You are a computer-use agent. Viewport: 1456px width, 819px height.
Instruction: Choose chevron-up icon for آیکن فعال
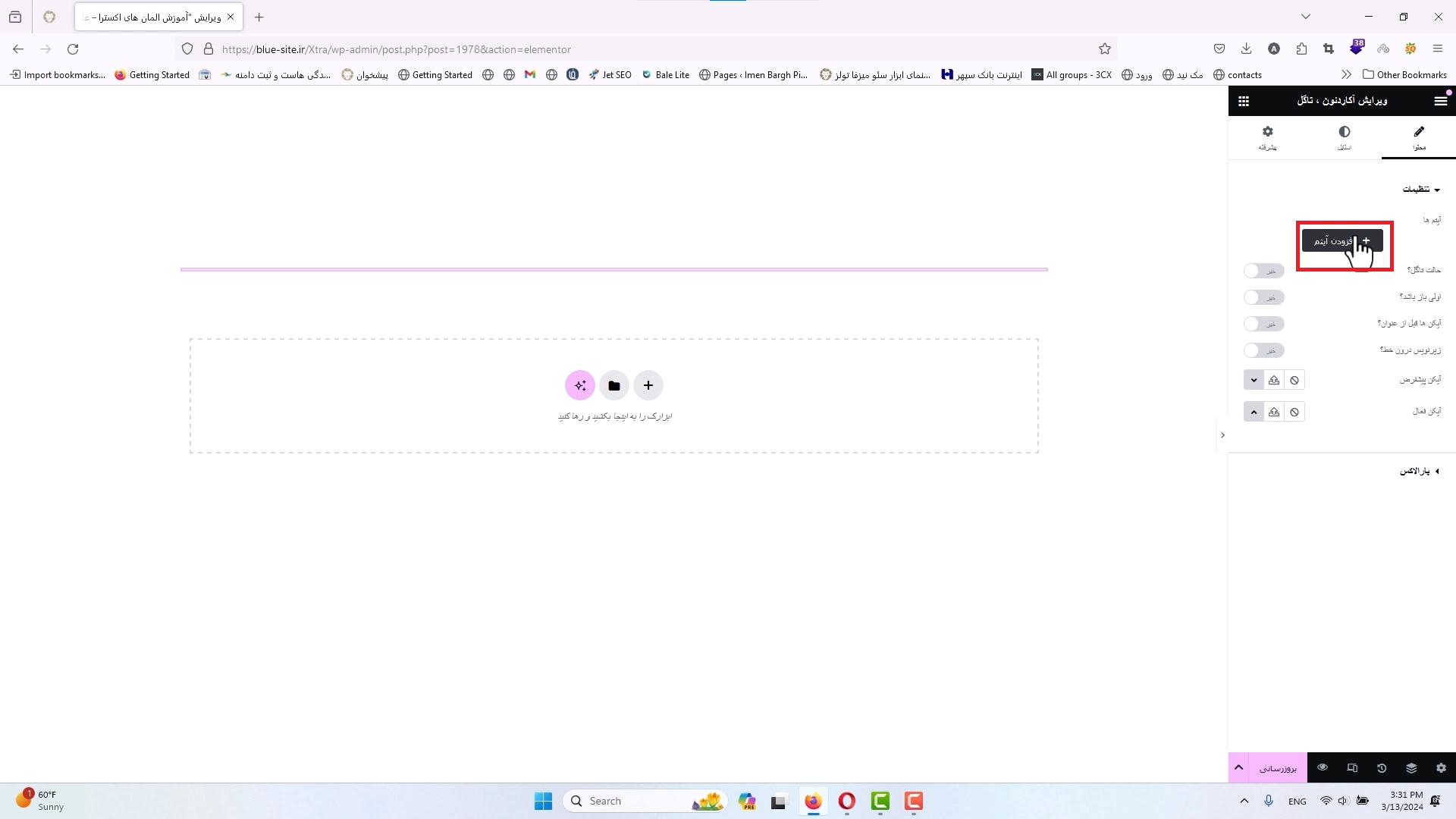1254,412
